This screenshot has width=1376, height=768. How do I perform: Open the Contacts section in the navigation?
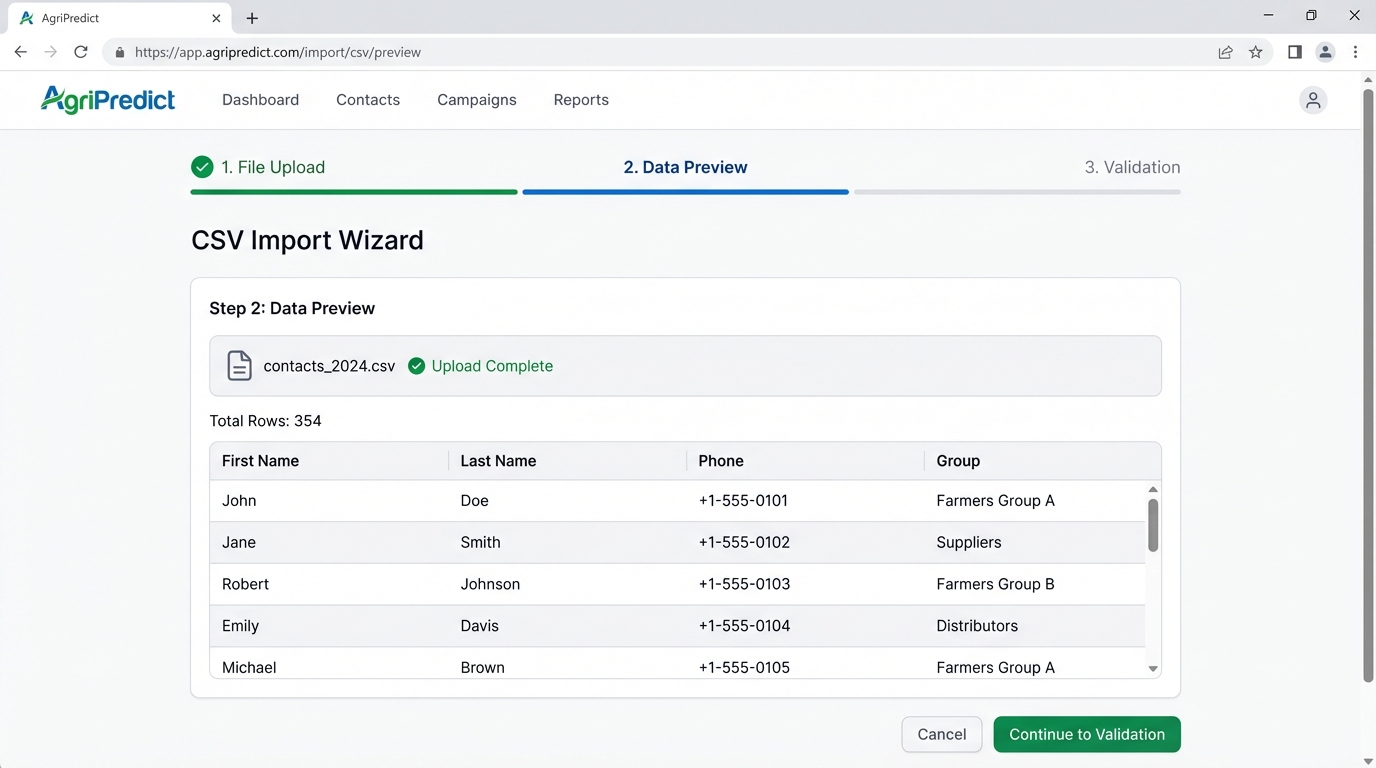click(368, 99)
